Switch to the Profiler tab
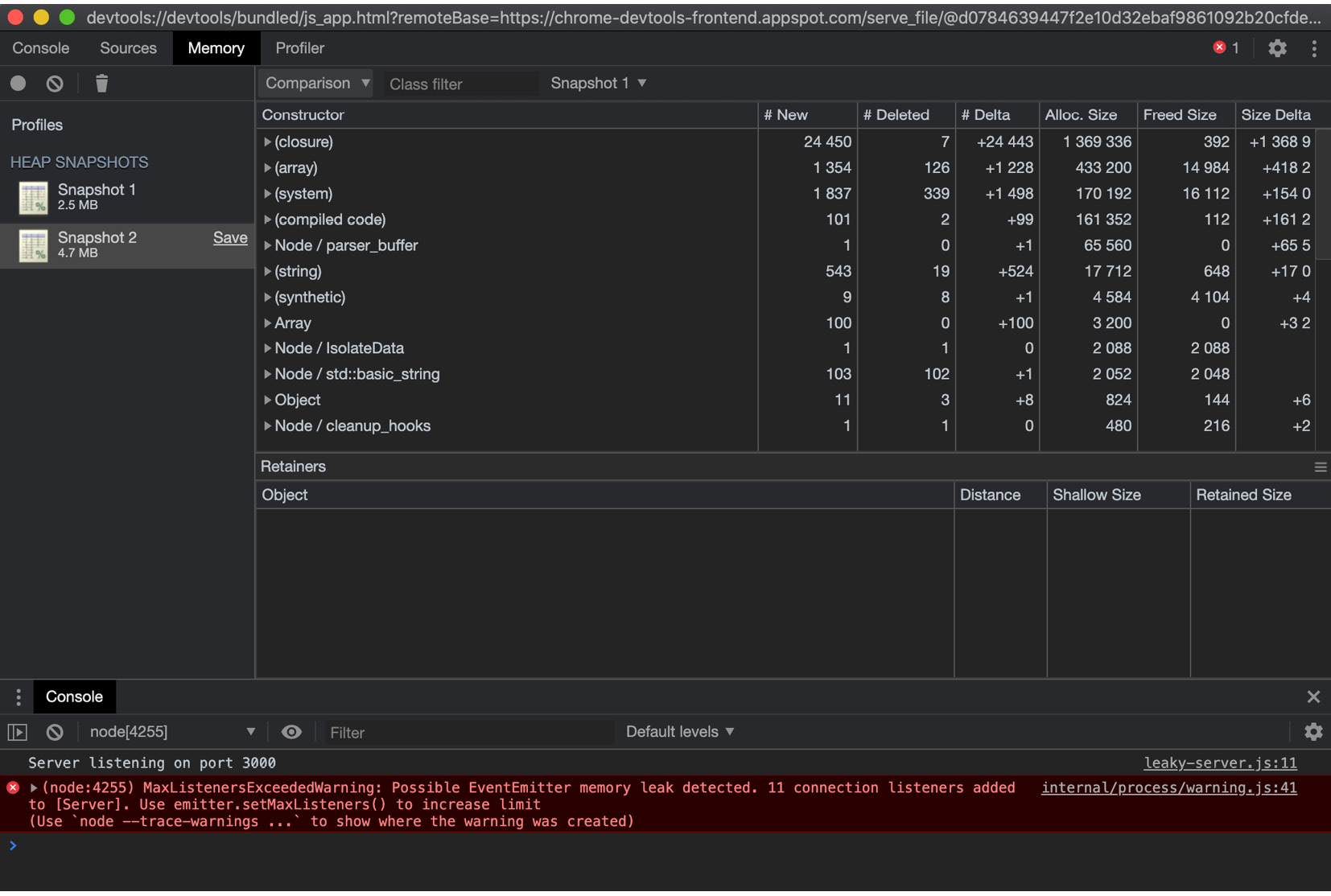The height and width of the screenshot is (896, 1331). pyautogui.click(x=299, y=48)
